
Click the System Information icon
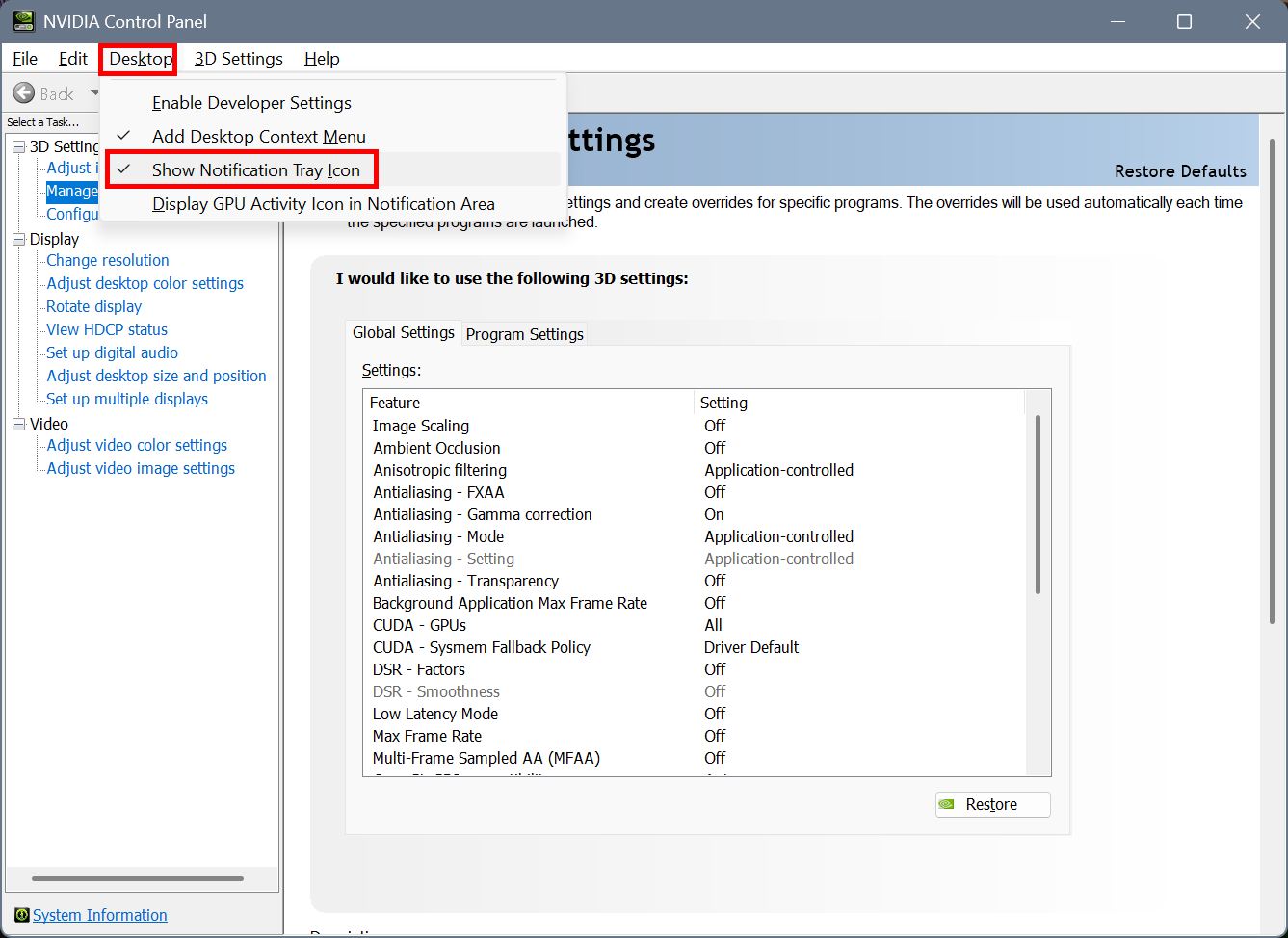point(21,915)
